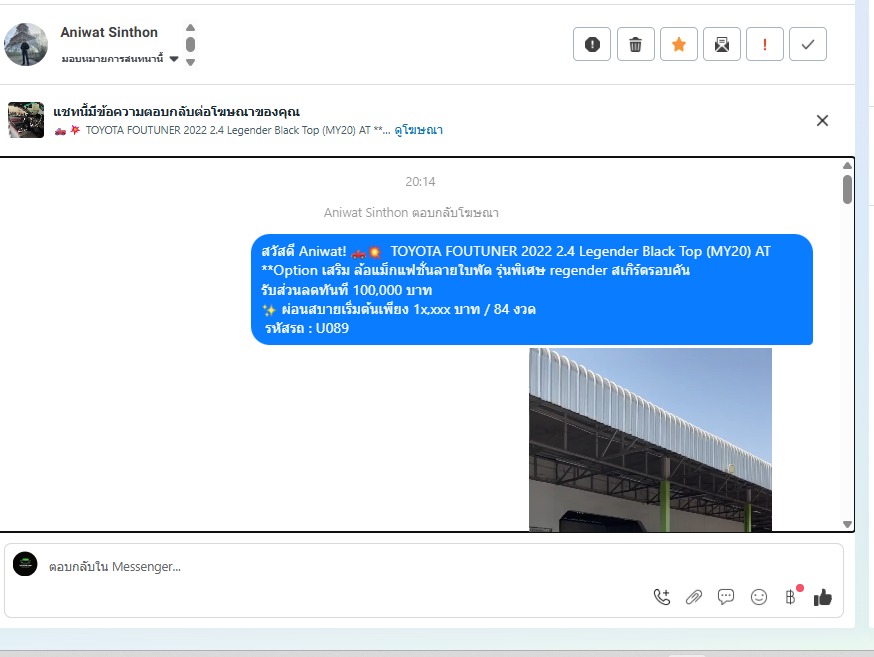
Task: Attach a file with paperclip icon
Action: click(694, 597)
